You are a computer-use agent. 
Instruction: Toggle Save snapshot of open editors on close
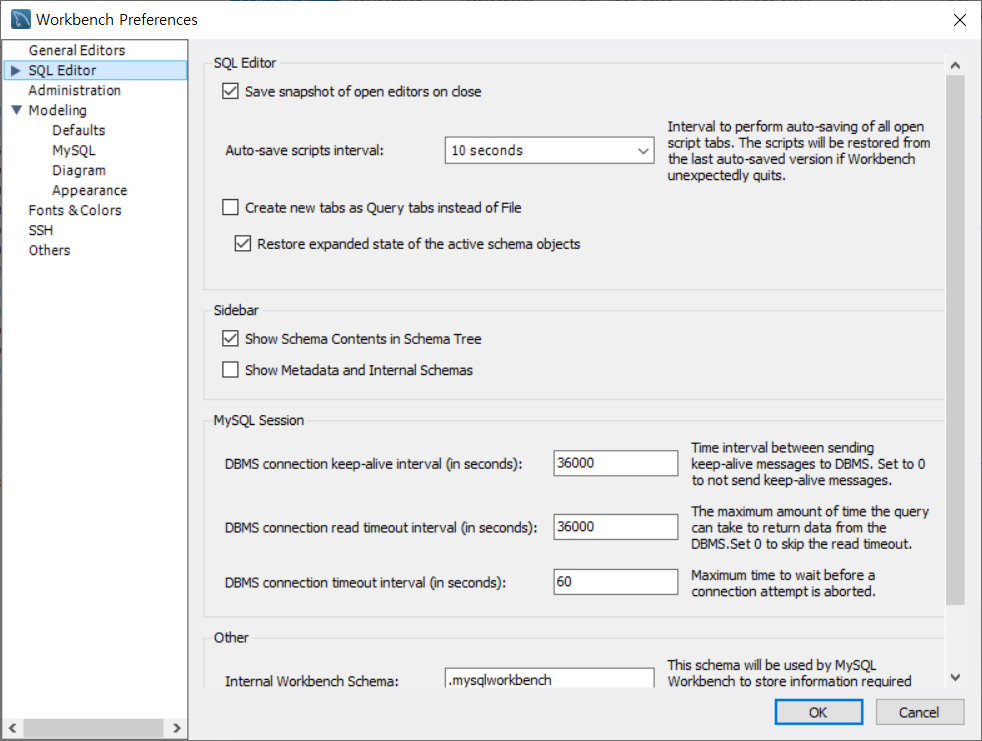pyautogui.click(x=230, y=91)
